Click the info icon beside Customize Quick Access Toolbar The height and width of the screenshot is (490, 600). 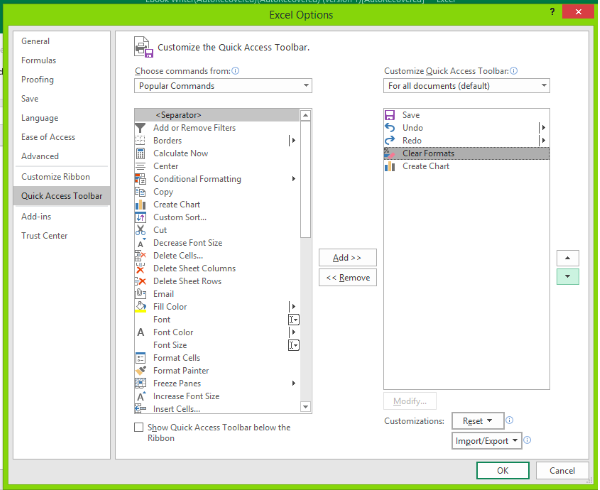[x=514, y=71]
